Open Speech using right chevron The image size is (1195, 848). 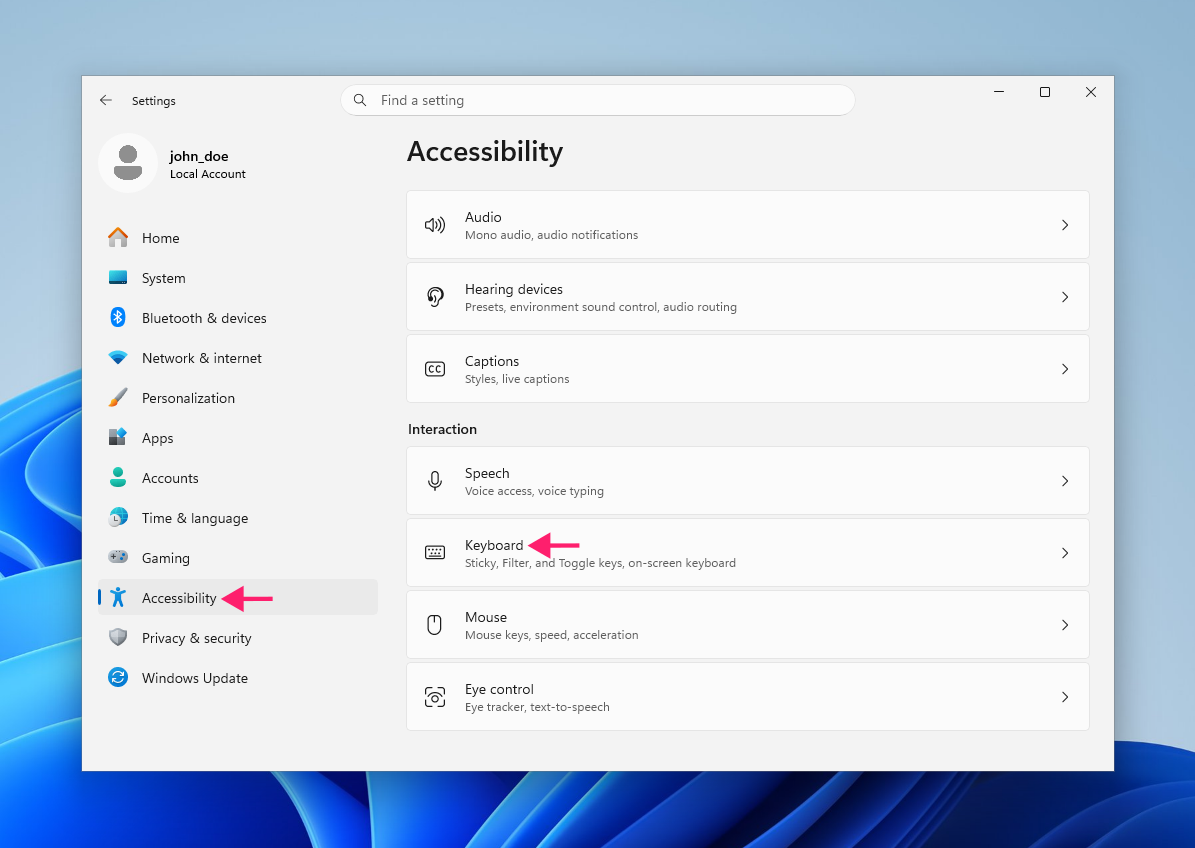click(1065, 481)
